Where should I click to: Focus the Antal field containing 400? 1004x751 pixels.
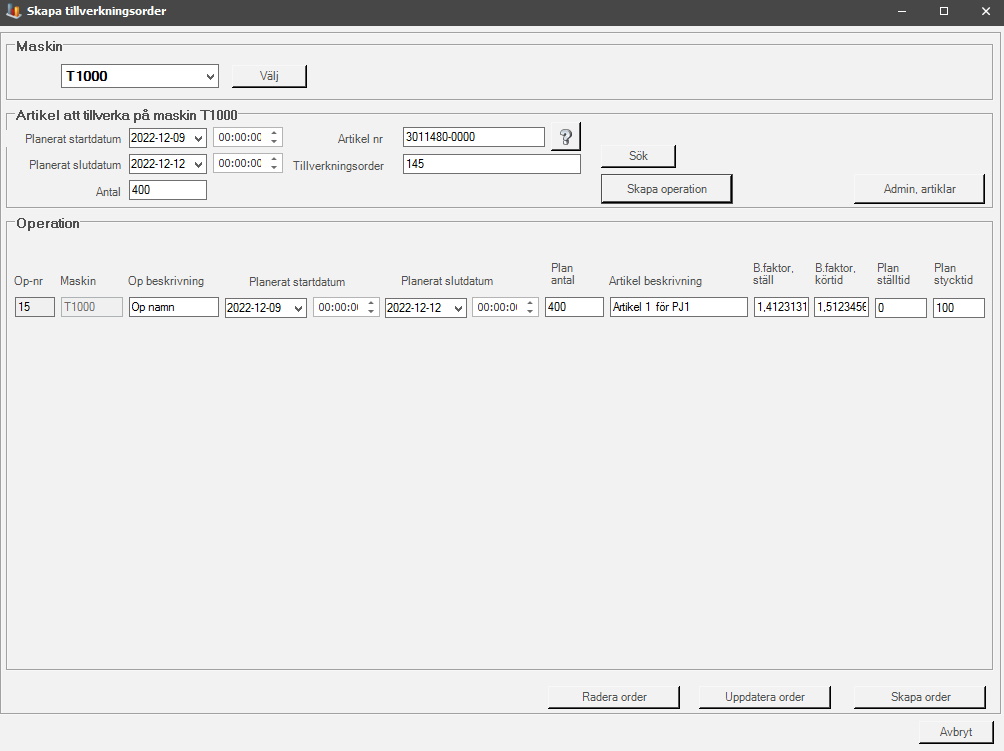point(168,190)
